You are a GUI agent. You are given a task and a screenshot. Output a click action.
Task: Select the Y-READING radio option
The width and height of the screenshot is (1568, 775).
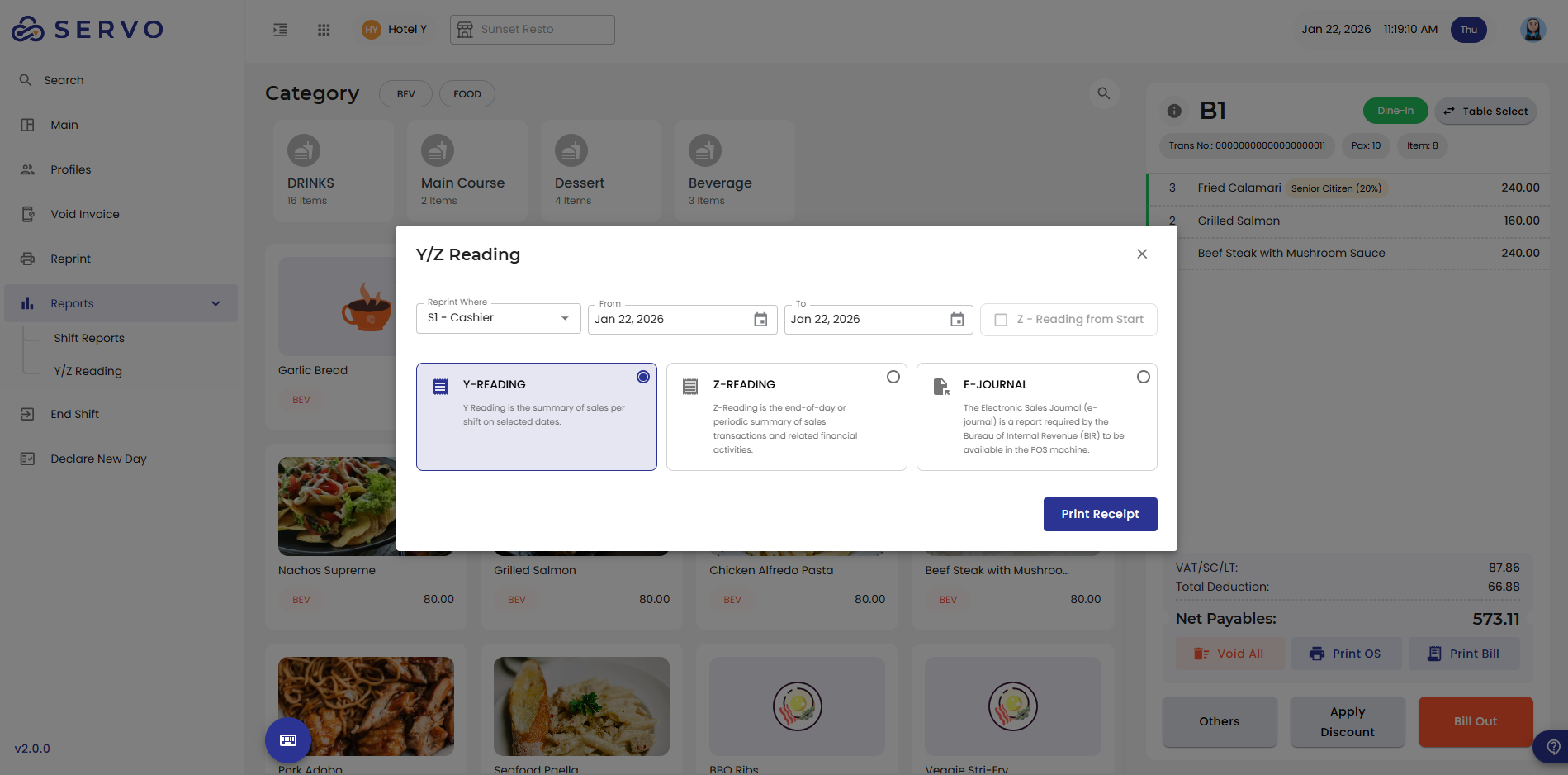click(x=643, y=377)
